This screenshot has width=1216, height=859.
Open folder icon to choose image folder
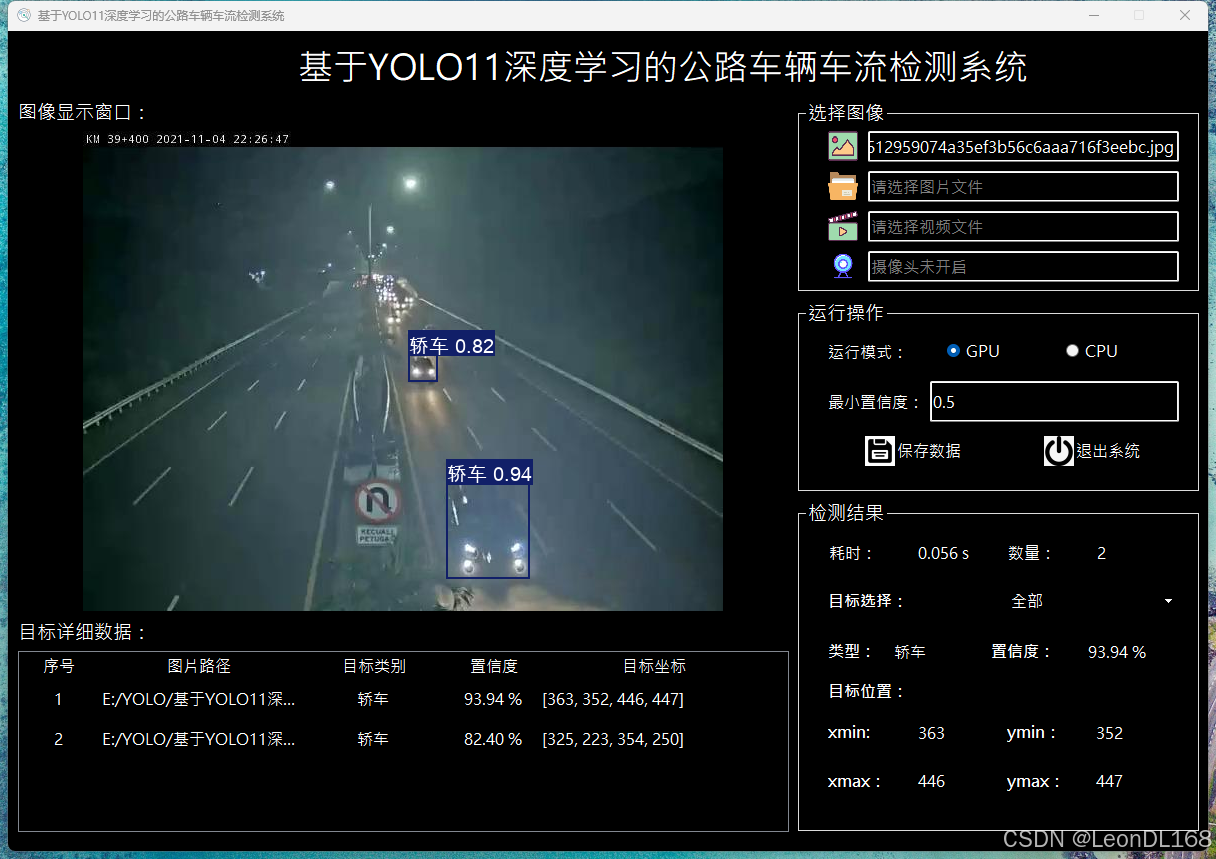point(843,186)
